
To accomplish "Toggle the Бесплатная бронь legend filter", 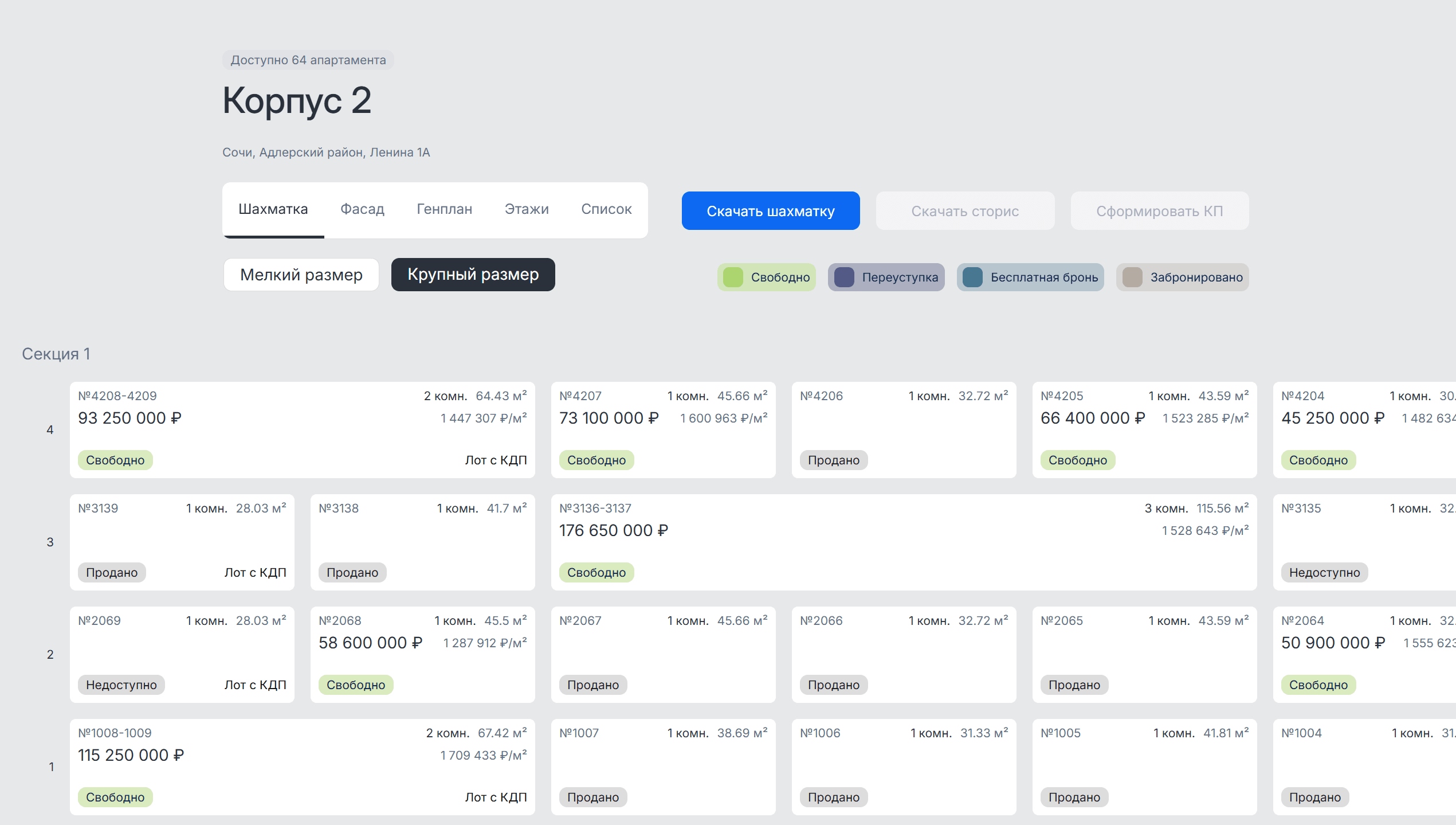I will (x=1030, y=277).
